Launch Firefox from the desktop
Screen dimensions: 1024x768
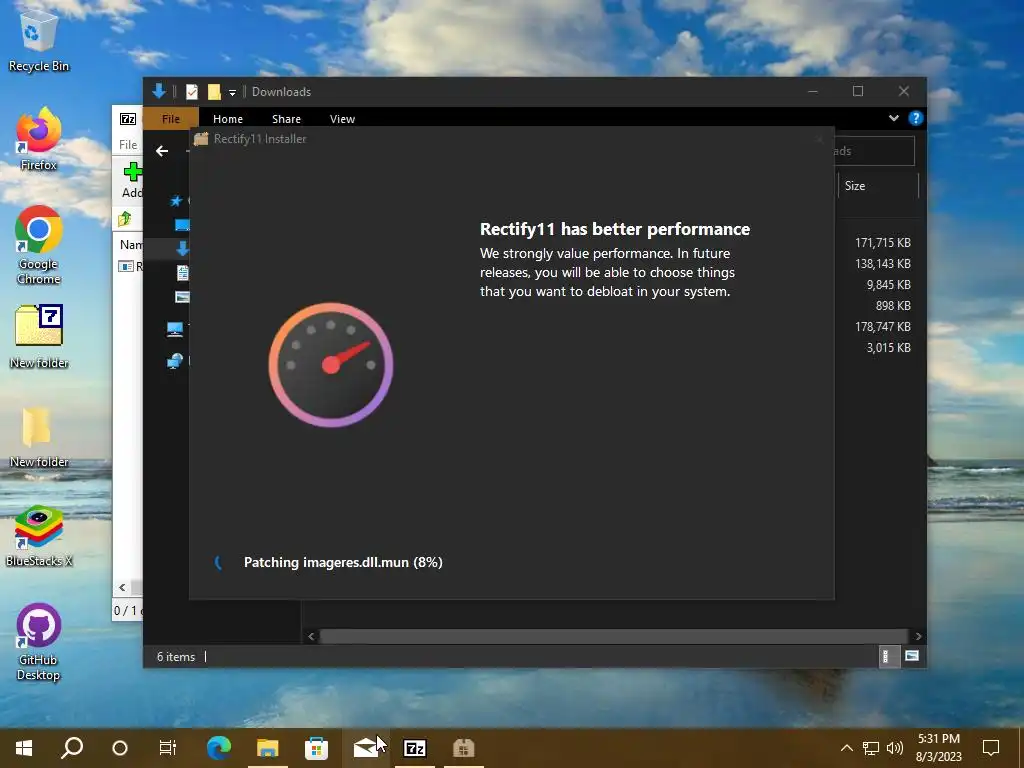coord(39,139)
